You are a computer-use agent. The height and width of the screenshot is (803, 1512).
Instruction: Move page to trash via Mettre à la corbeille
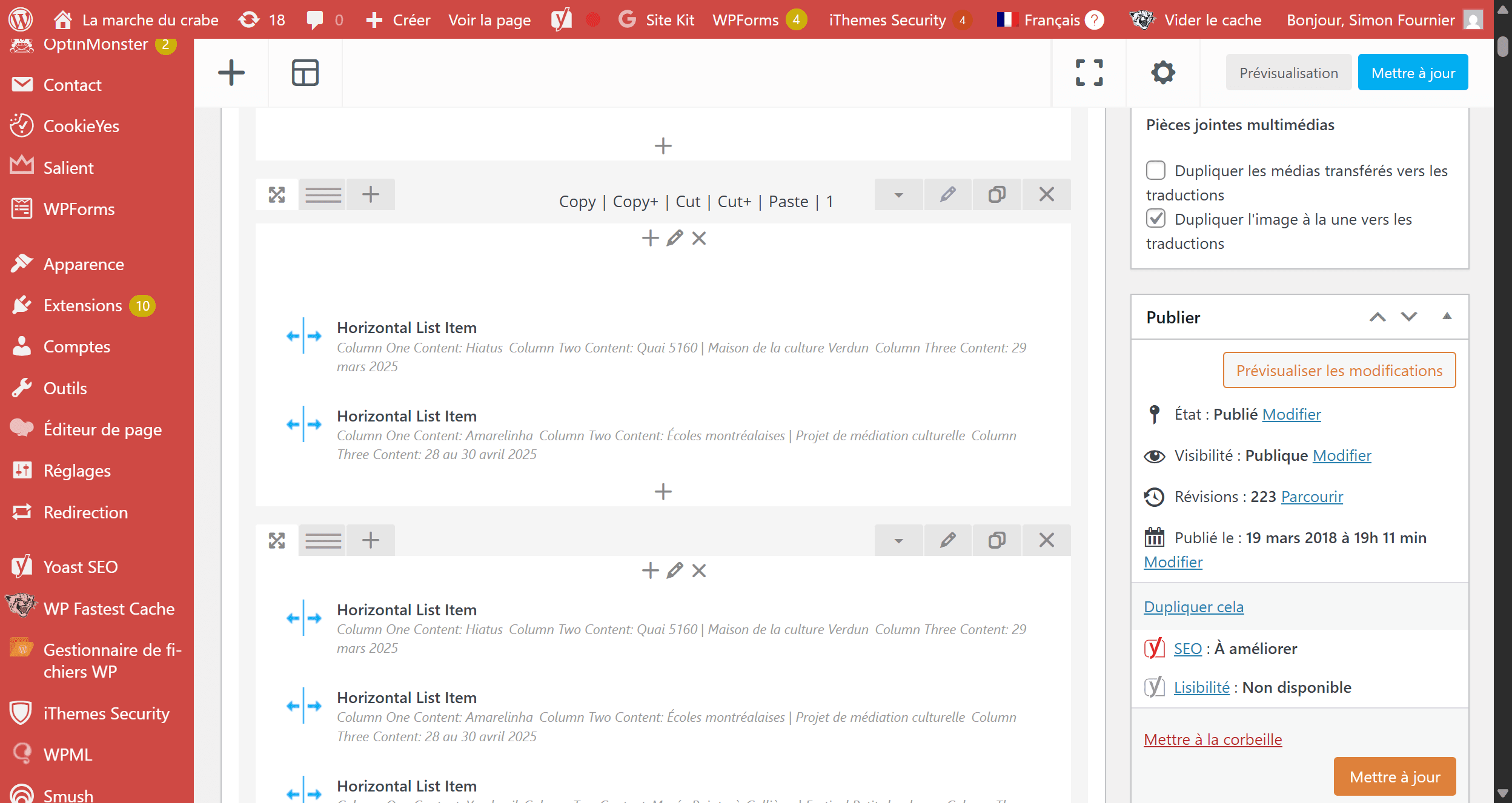point(1213,739)
